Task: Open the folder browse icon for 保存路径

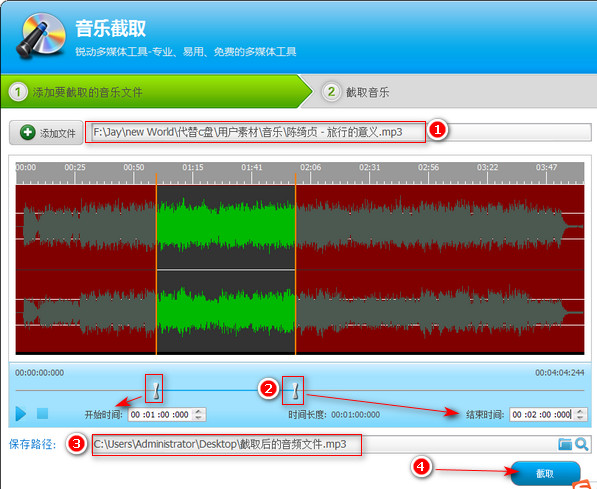Action: pyautogui.click(x=565, y=444)
